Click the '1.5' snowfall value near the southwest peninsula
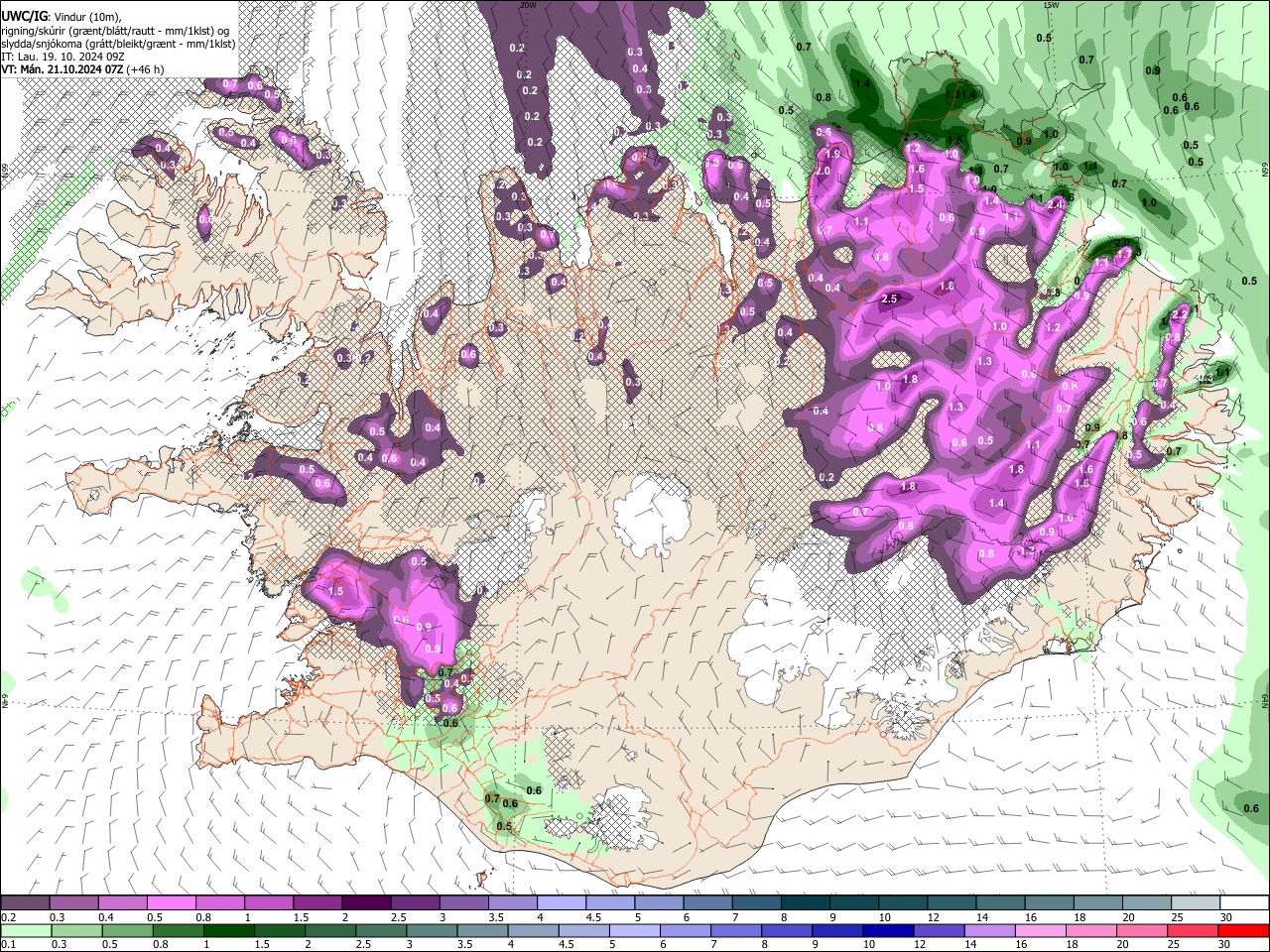Image resolution: width=1270 pixels, height=952 pixels. click(x=335, y=591)
